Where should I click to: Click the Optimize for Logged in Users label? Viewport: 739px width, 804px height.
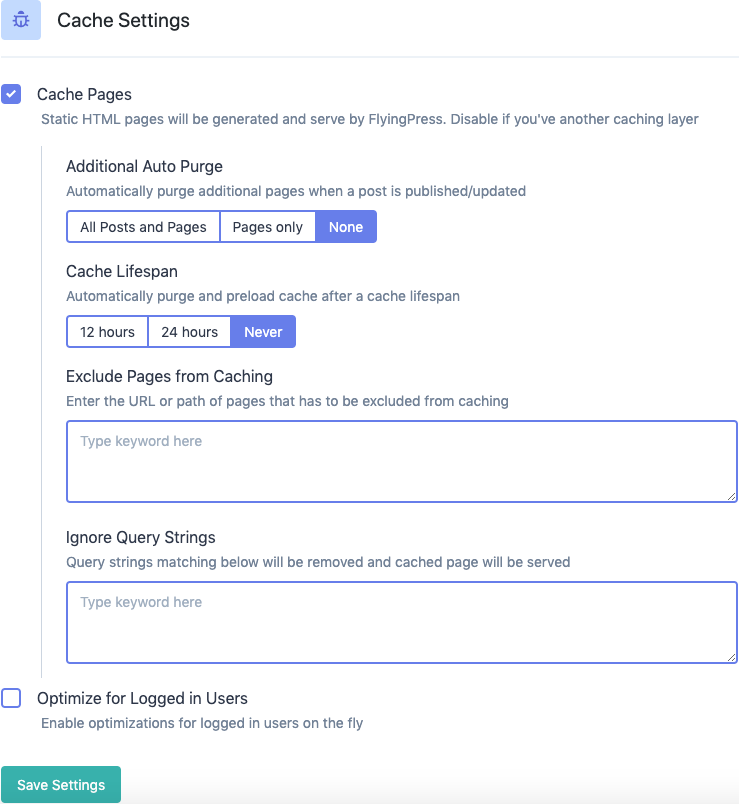(x=142, y=698)
